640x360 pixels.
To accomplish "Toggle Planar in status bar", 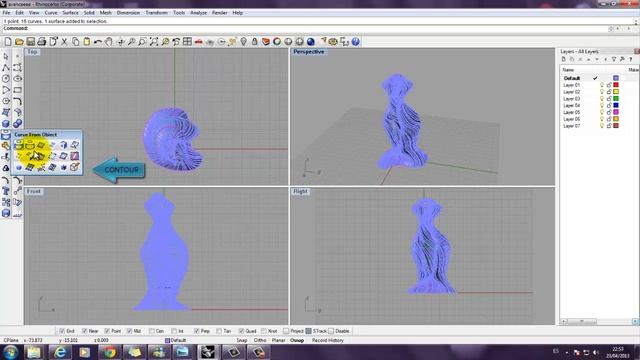I will (x=278, y=340).
